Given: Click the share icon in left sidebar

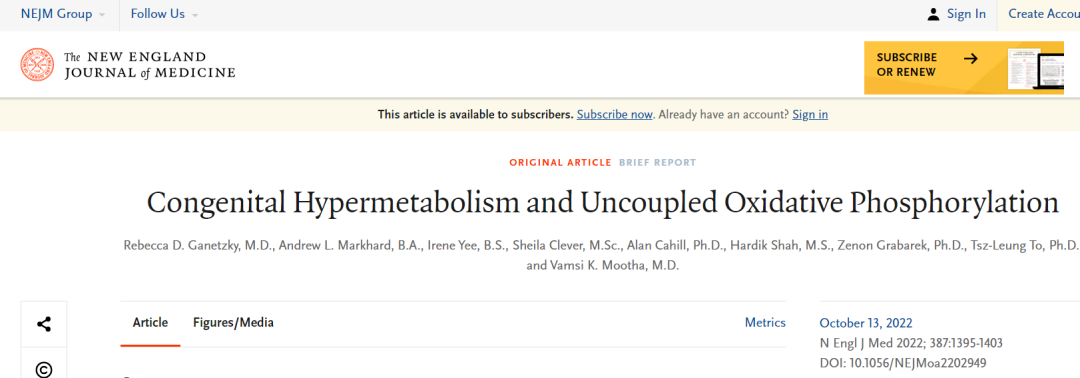Looking at the screenshot, I should point(44,324).
